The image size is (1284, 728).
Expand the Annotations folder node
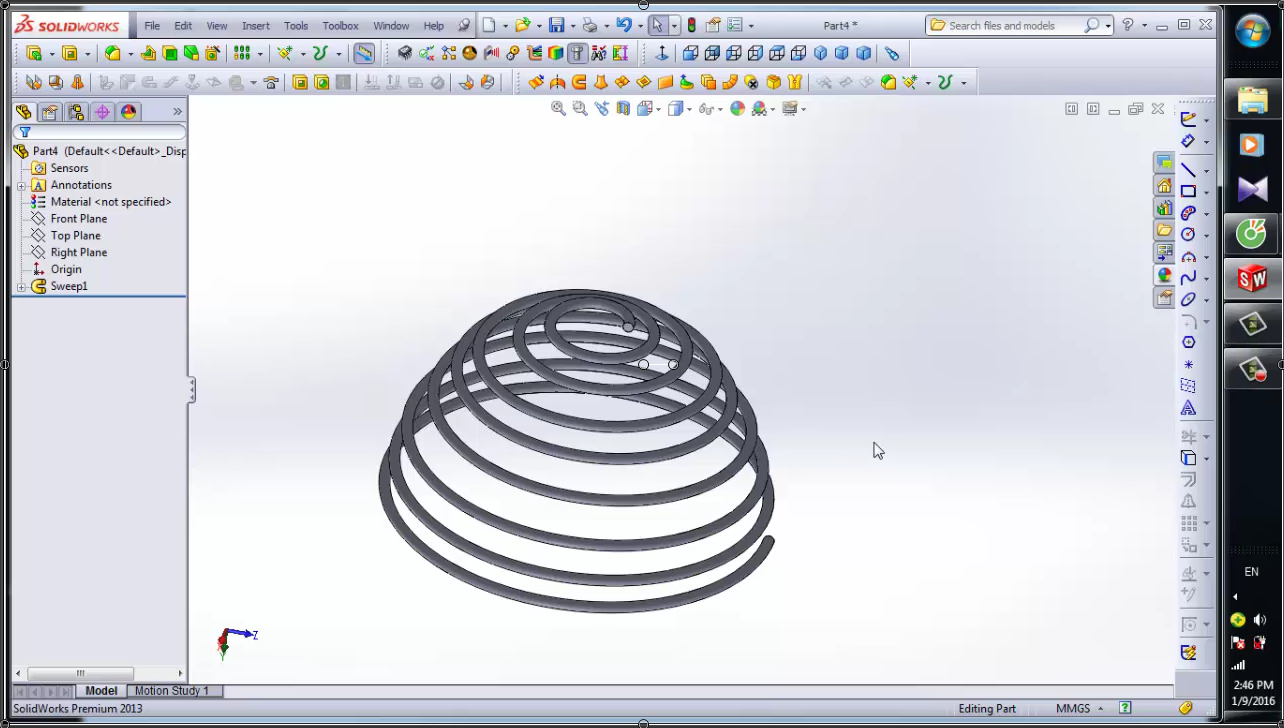click(22, 186)
